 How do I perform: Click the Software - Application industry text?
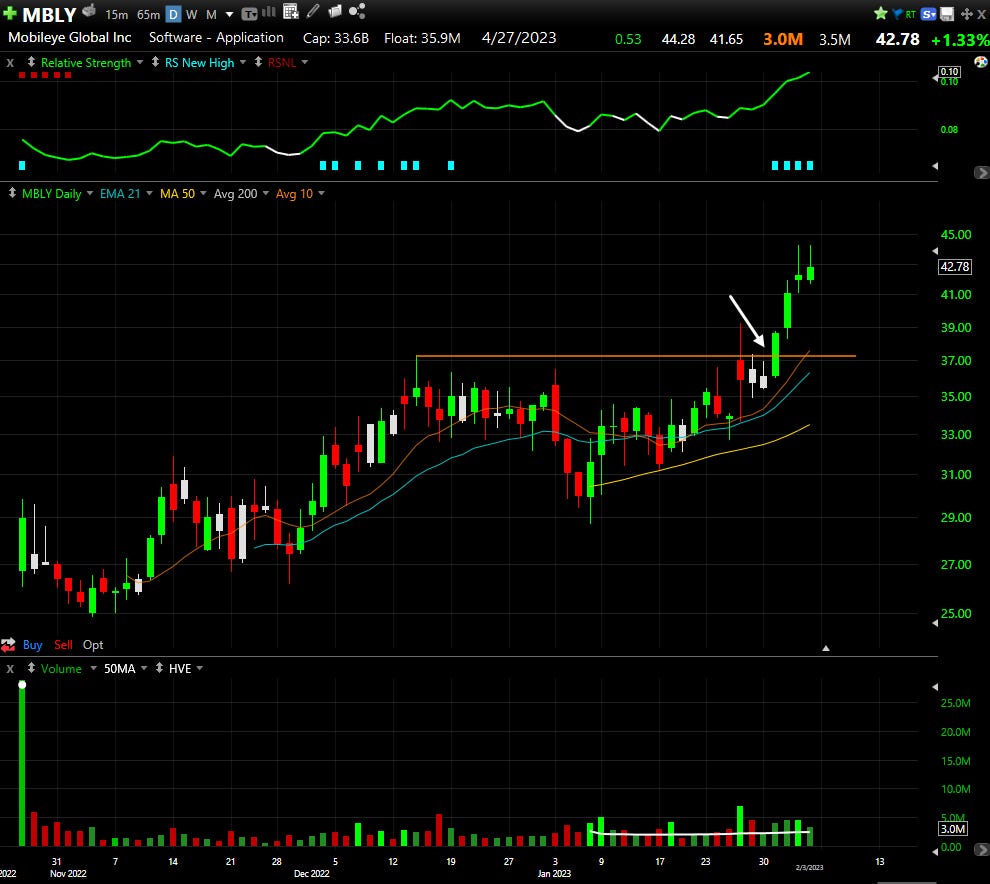pos(216,37)
